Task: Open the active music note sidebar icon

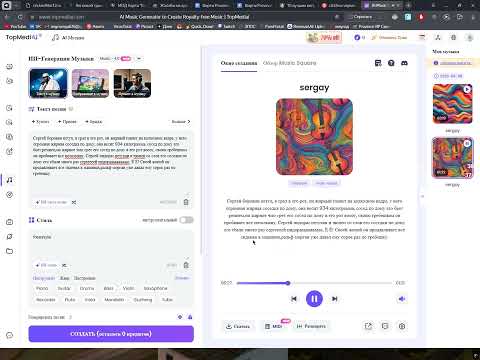Action: pyautogui.click(x=10, y=180)
